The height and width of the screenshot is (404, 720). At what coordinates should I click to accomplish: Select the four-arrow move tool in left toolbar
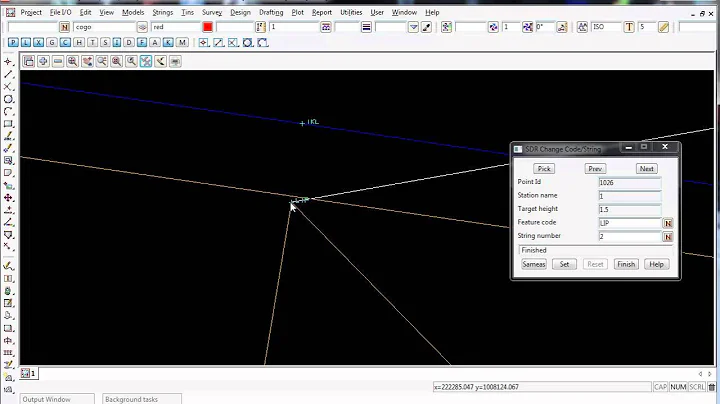click(8, 198)
